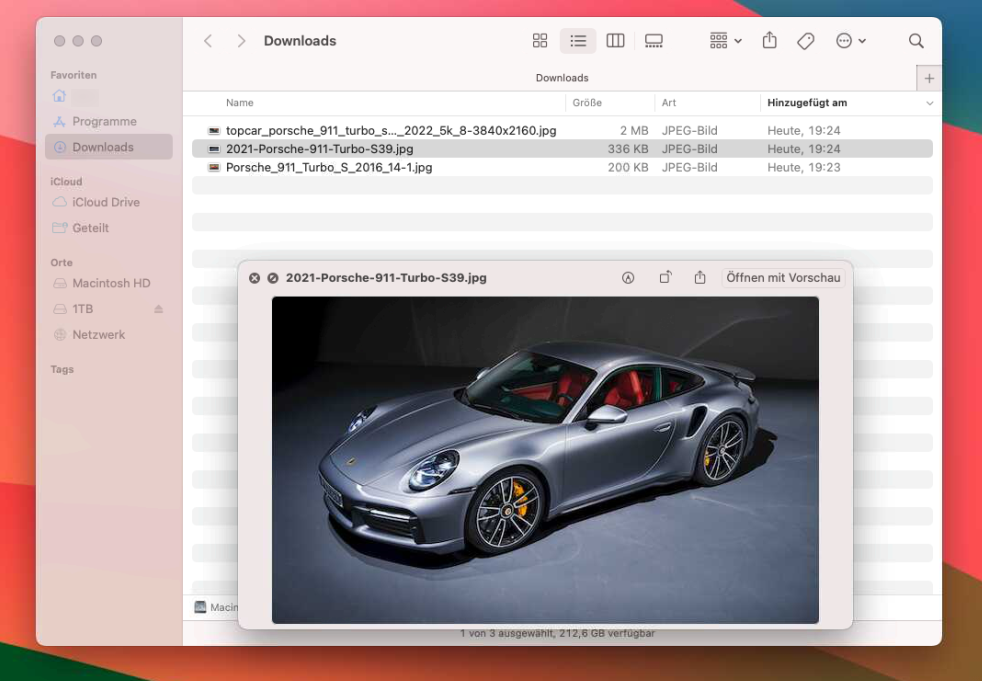Screen dimensions: 982x681
Task: Add a new Finder tab
Action: point(929,78)
